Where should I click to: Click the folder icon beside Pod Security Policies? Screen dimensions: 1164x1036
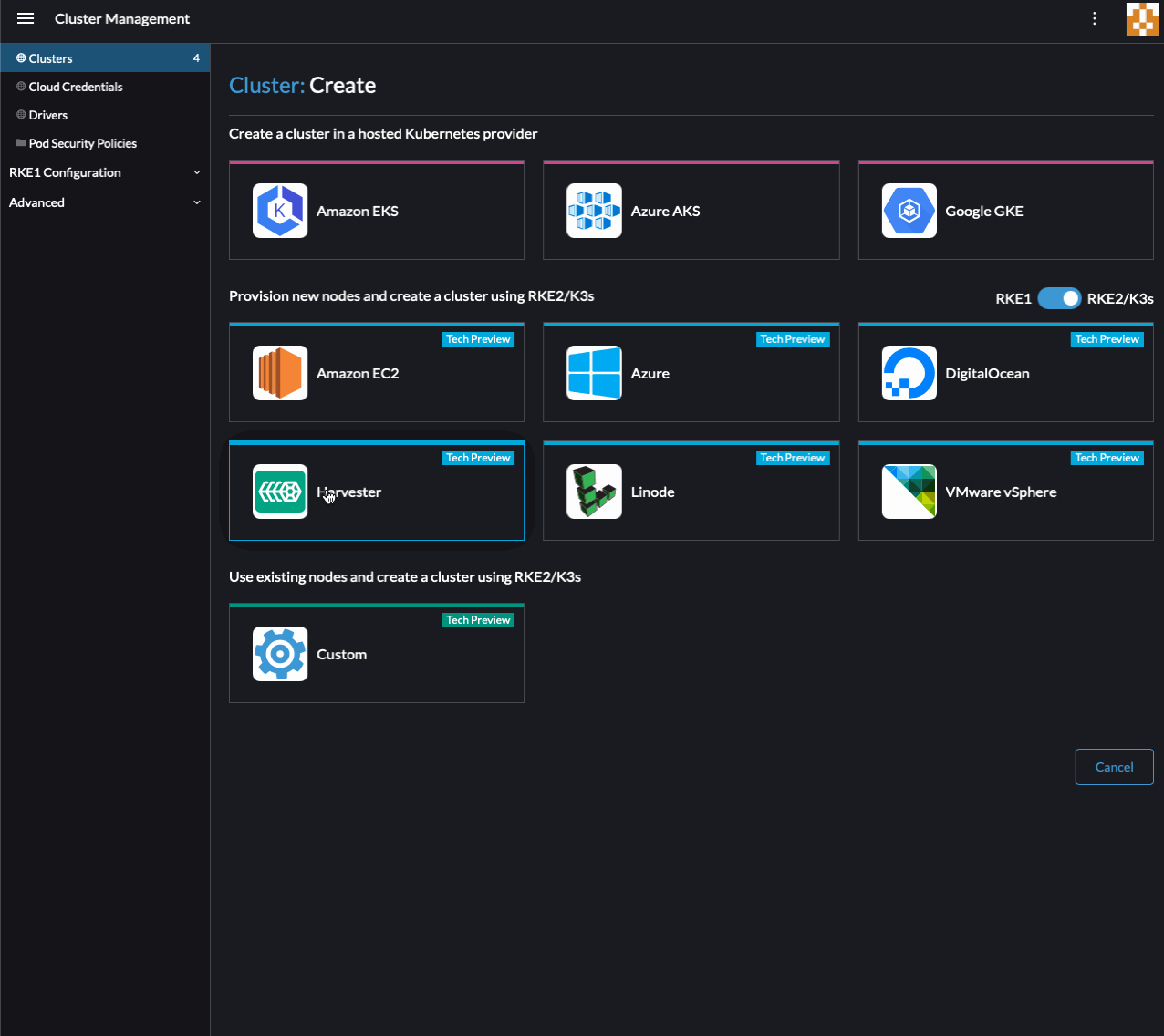click(21, 143)
